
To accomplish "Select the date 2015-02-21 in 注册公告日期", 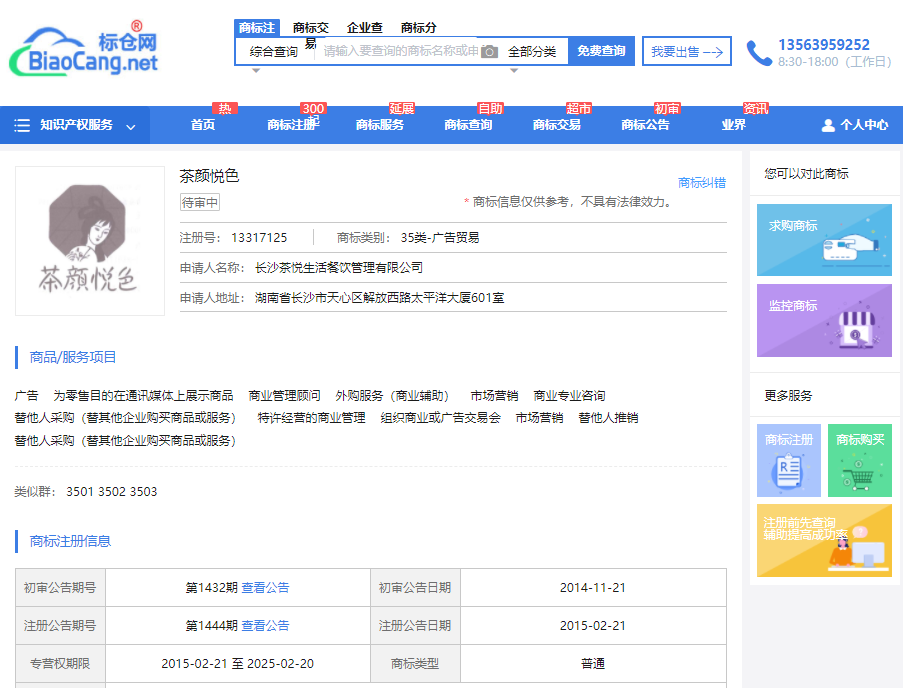I will pos(593,626).
